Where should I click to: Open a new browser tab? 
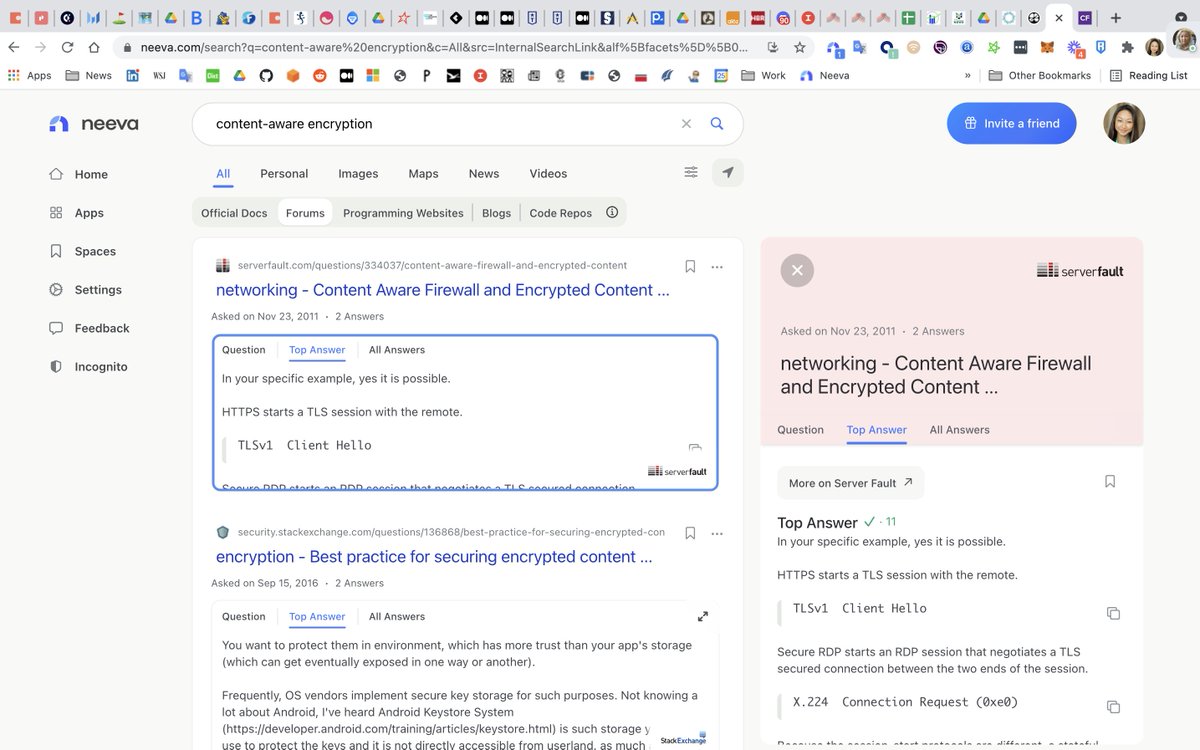point(1116,18)
